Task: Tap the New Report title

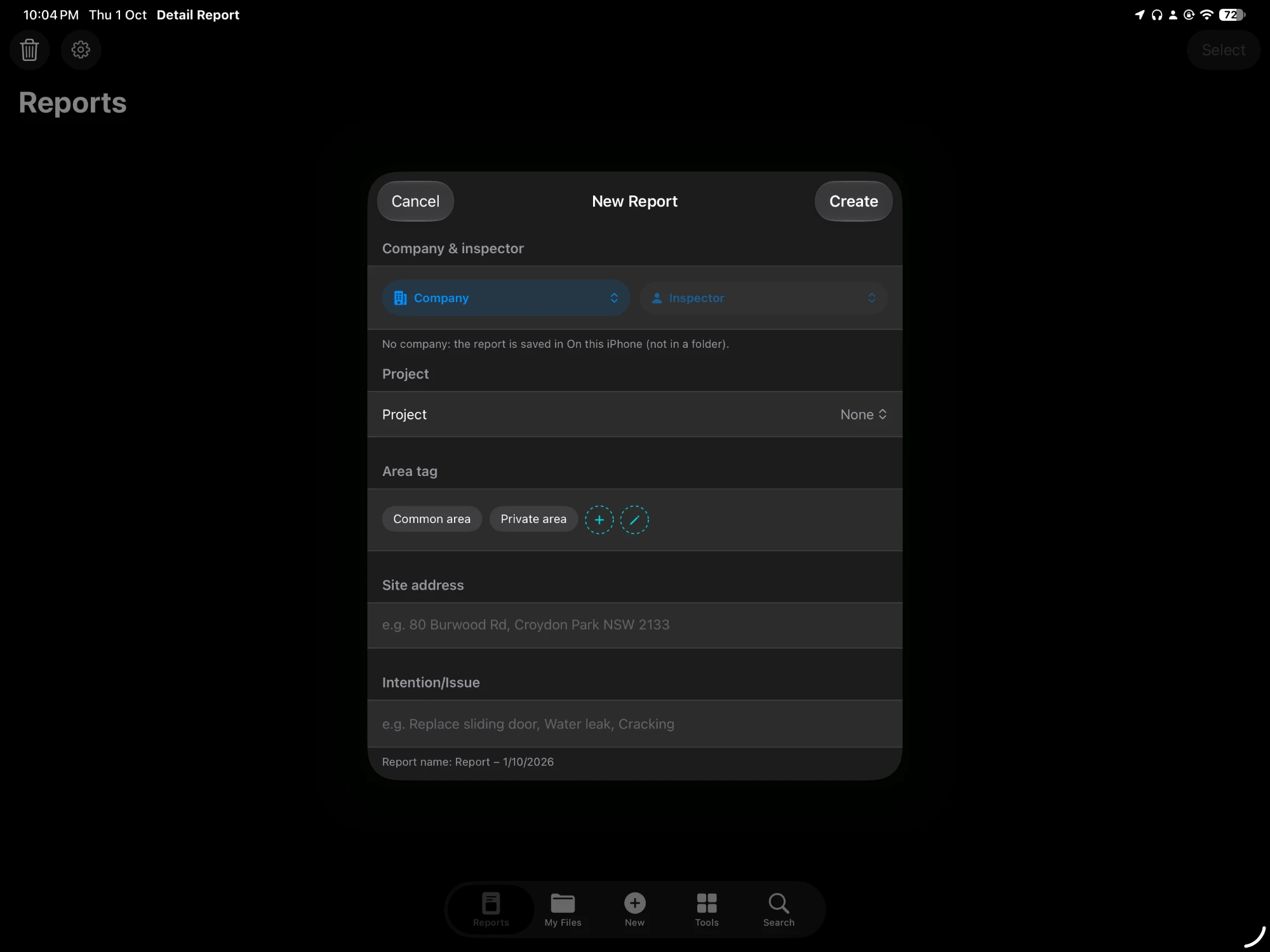Action: coord(634,201)
